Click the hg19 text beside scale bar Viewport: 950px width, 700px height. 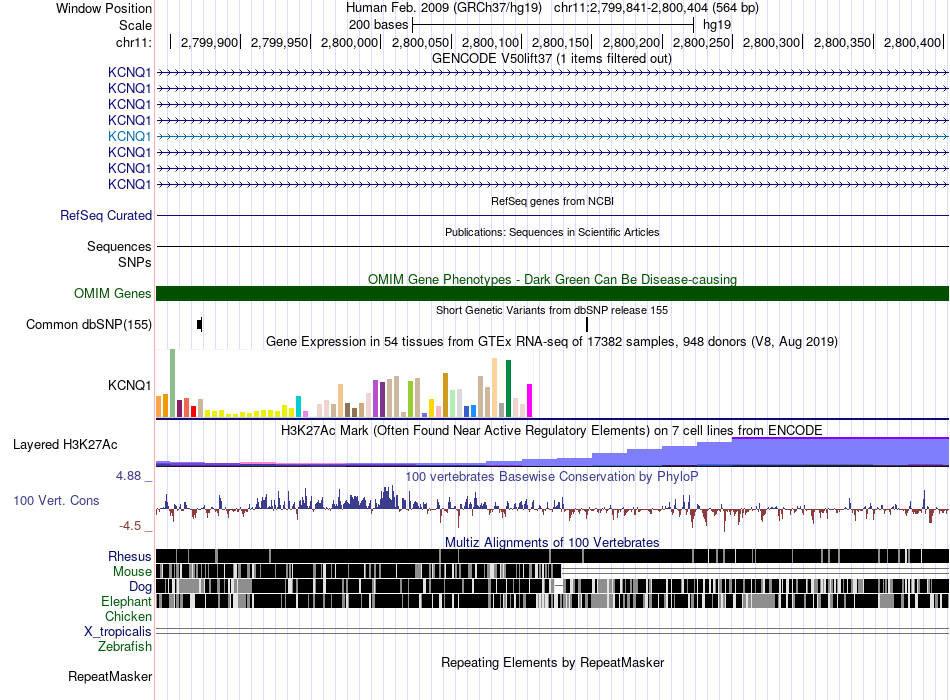pos(717,25)
